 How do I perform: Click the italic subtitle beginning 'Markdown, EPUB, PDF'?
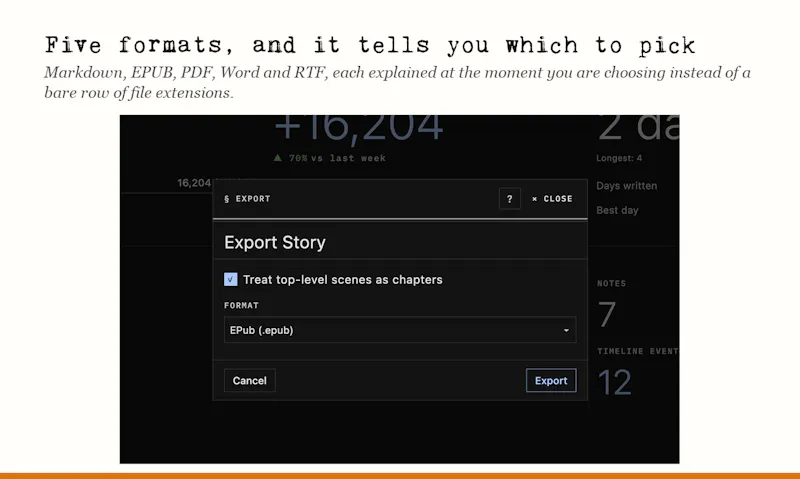397,82
